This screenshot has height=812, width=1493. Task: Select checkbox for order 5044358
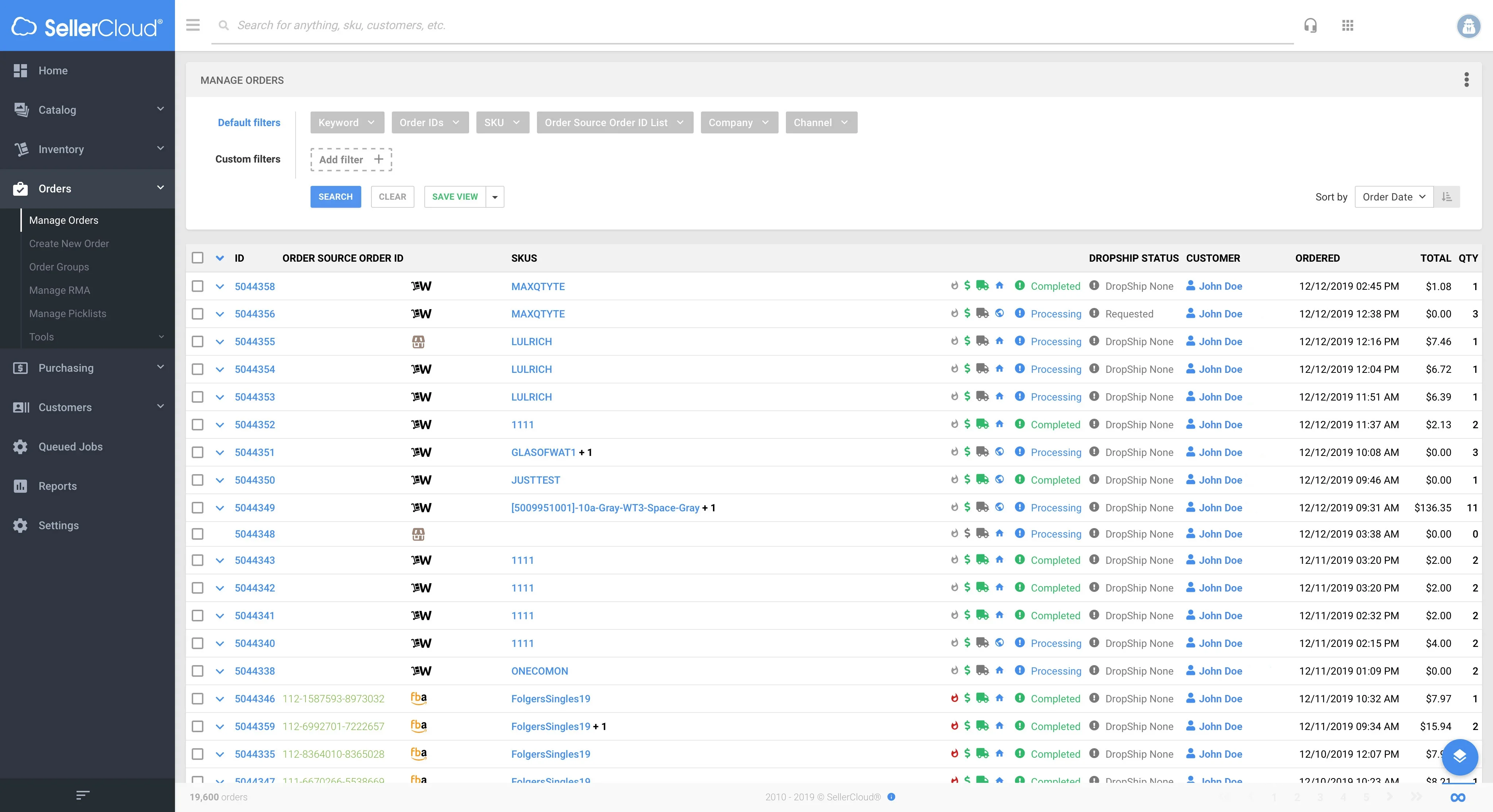tap(198, 286)
